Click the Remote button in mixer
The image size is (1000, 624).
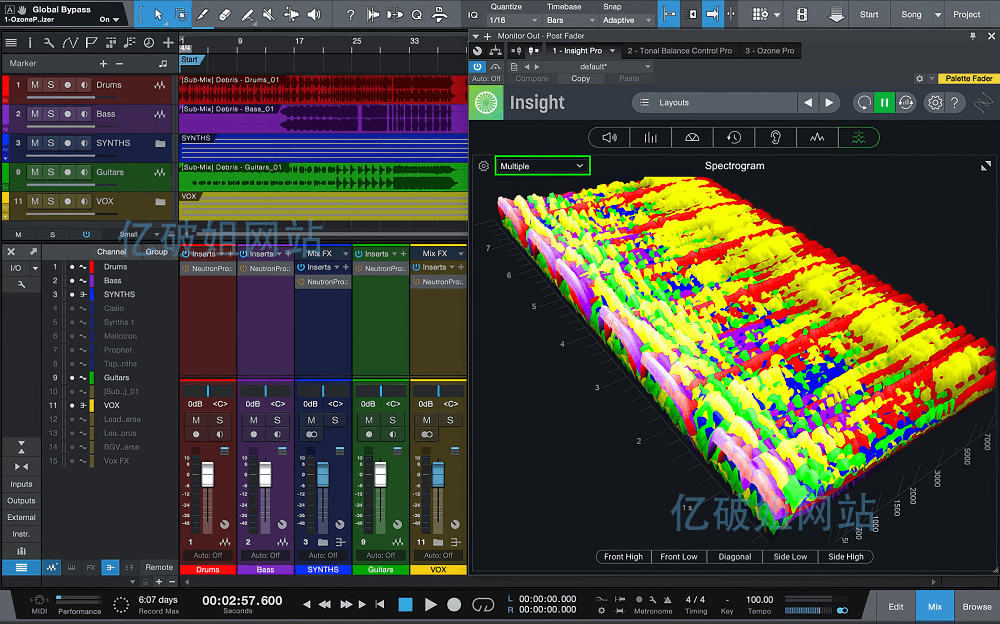159,567
